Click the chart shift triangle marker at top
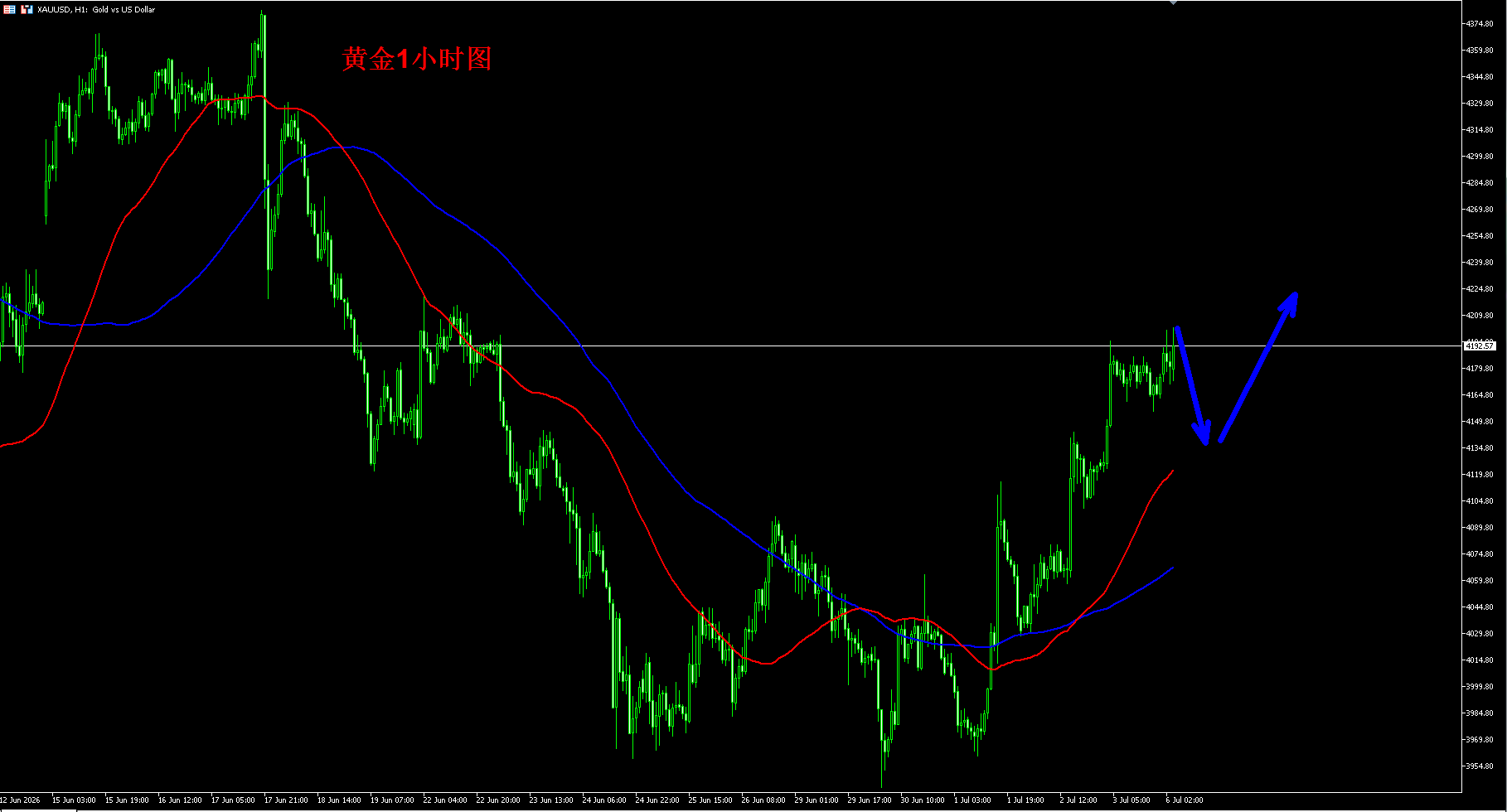This screenshot has width=1507, height=812. (1173, 3)
